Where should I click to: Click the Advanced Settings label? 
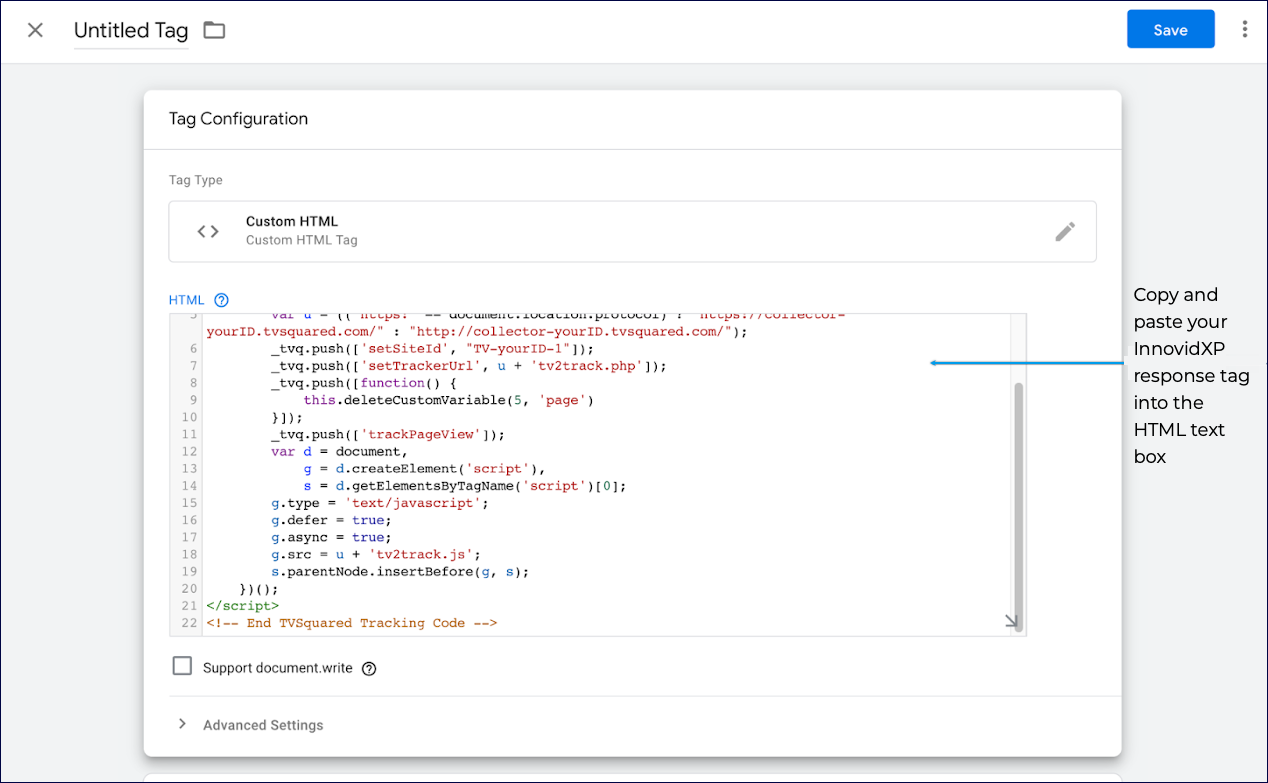point(263,725)
